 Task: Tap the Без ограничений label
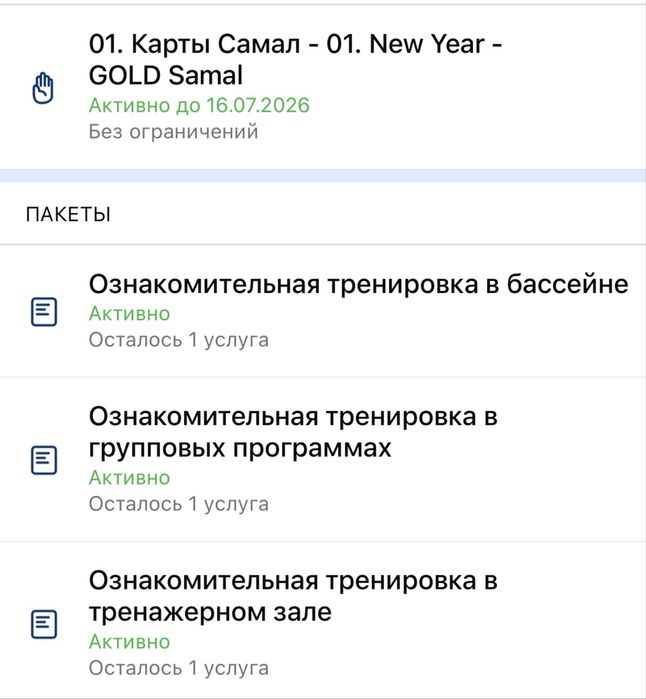pos(173,131)
